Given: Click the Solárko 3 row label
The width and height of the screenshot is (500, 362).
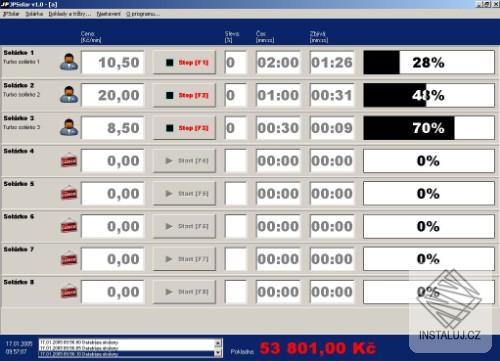Looking at the screenshot, I should point(19,118).
